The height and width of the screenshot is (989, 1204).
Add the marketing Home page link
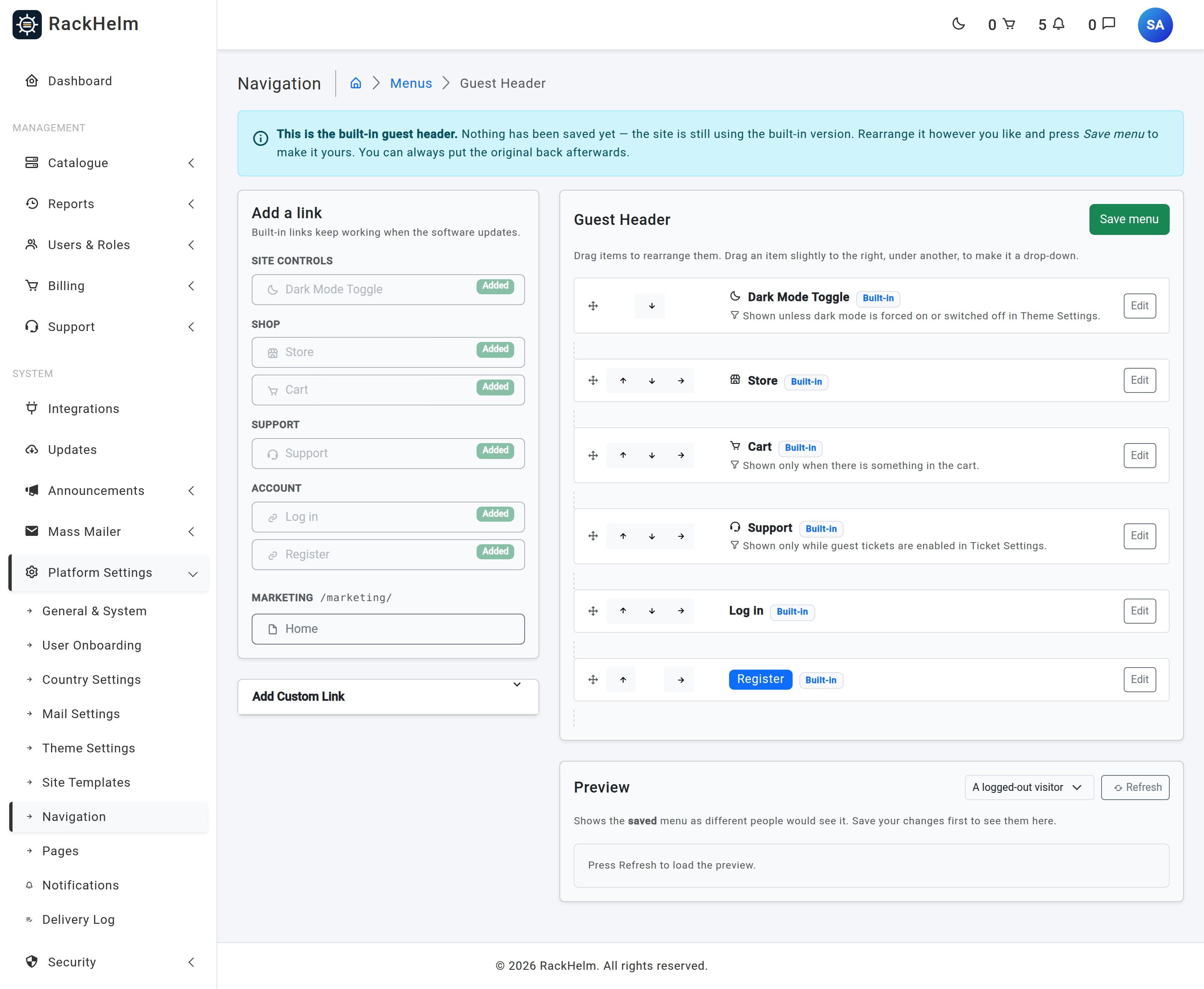click(x=388, y=629)
